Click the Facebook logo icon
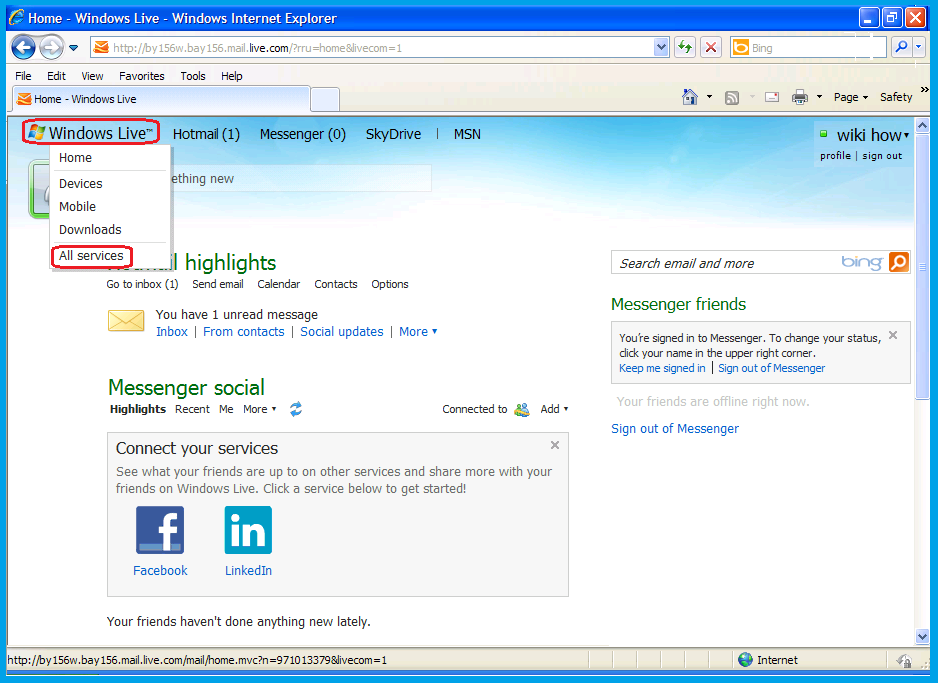The width and height of the screenshot is (938, 683). tap(160, 530)
